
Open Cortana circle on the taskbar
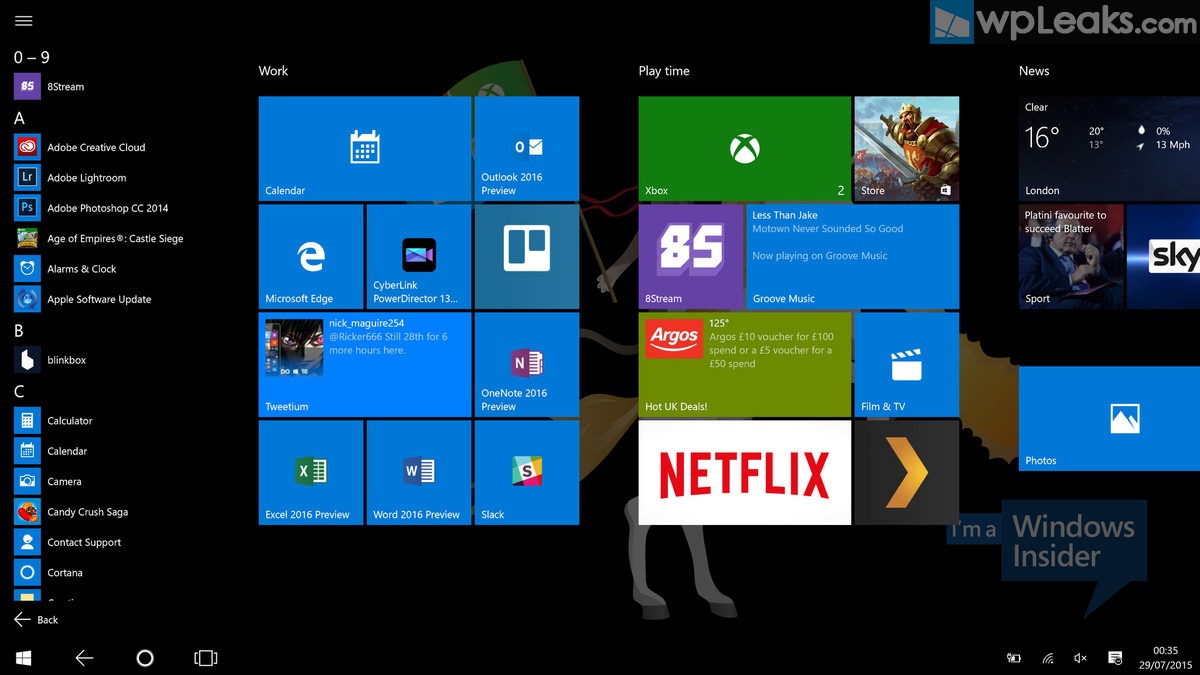[x=145, y=658]
